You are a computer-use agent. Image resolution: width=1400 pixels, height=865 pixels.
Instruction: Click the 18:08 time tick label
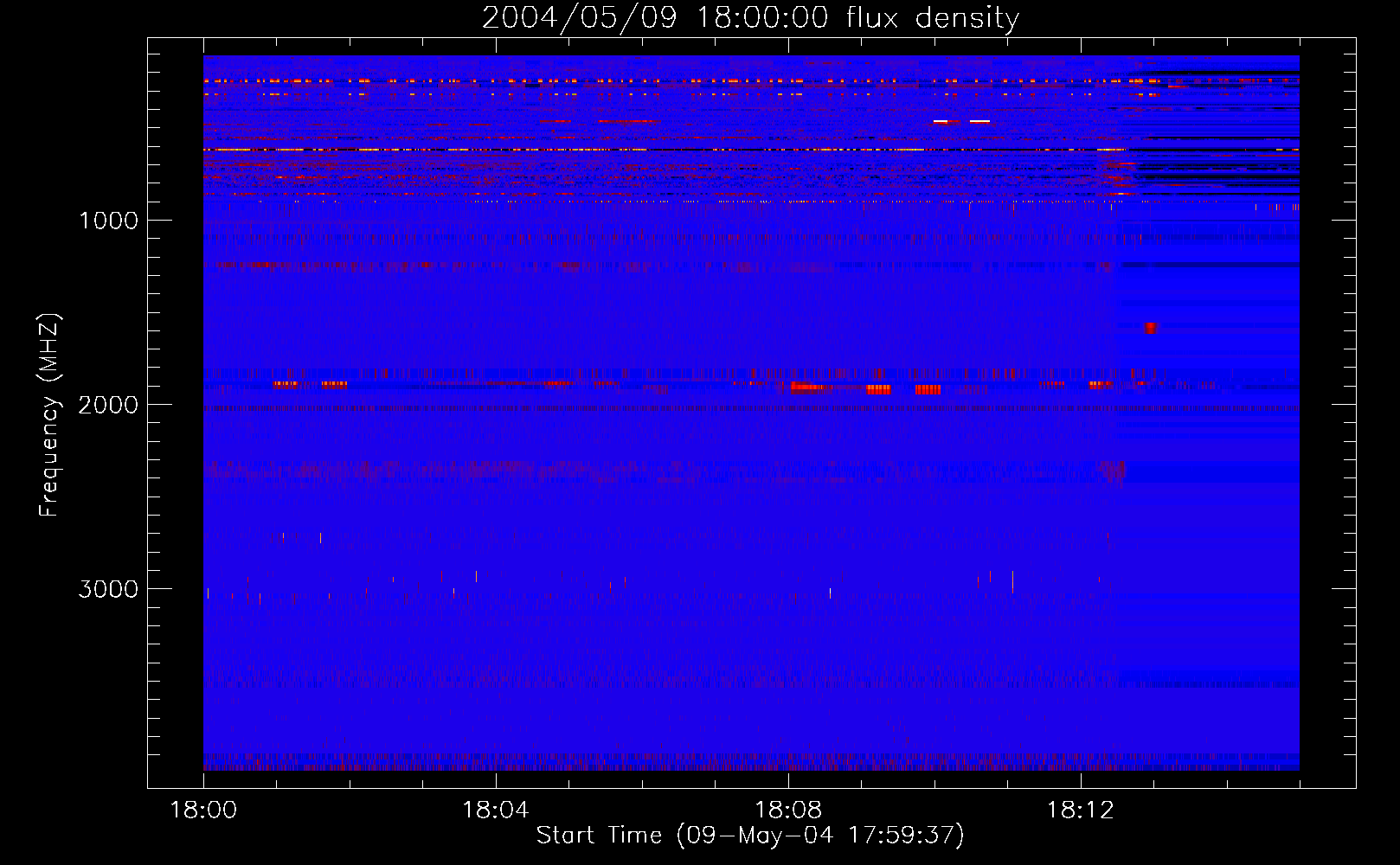pos(788,810)
